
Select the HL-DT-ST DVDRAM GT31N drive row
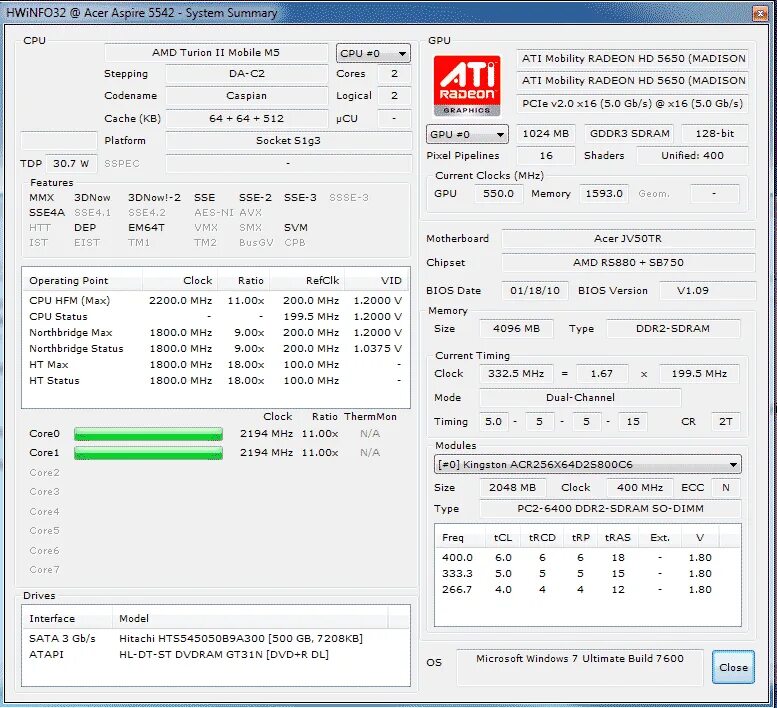click(216, 654)
